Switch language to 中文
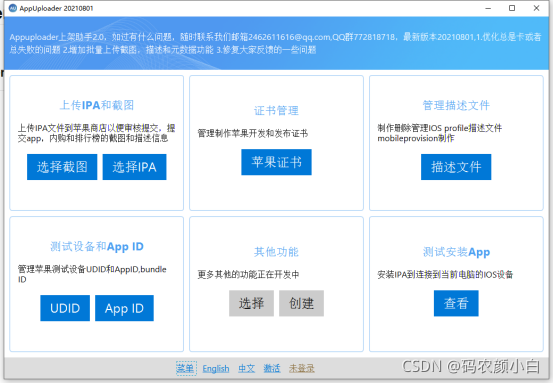The width and height of the screenshot is (554, 383). tap(246, 369)
